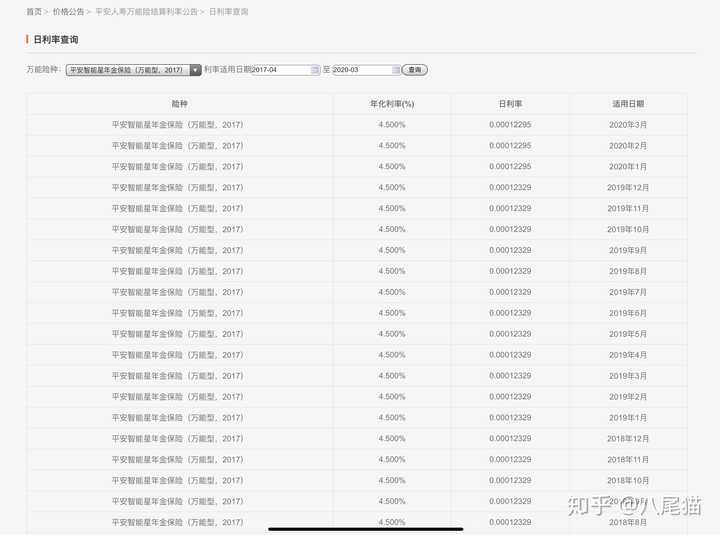Viewport: 720px width, 535px height.
Task: Select the 2019年5月 date cell
Action: coord(628,334)
